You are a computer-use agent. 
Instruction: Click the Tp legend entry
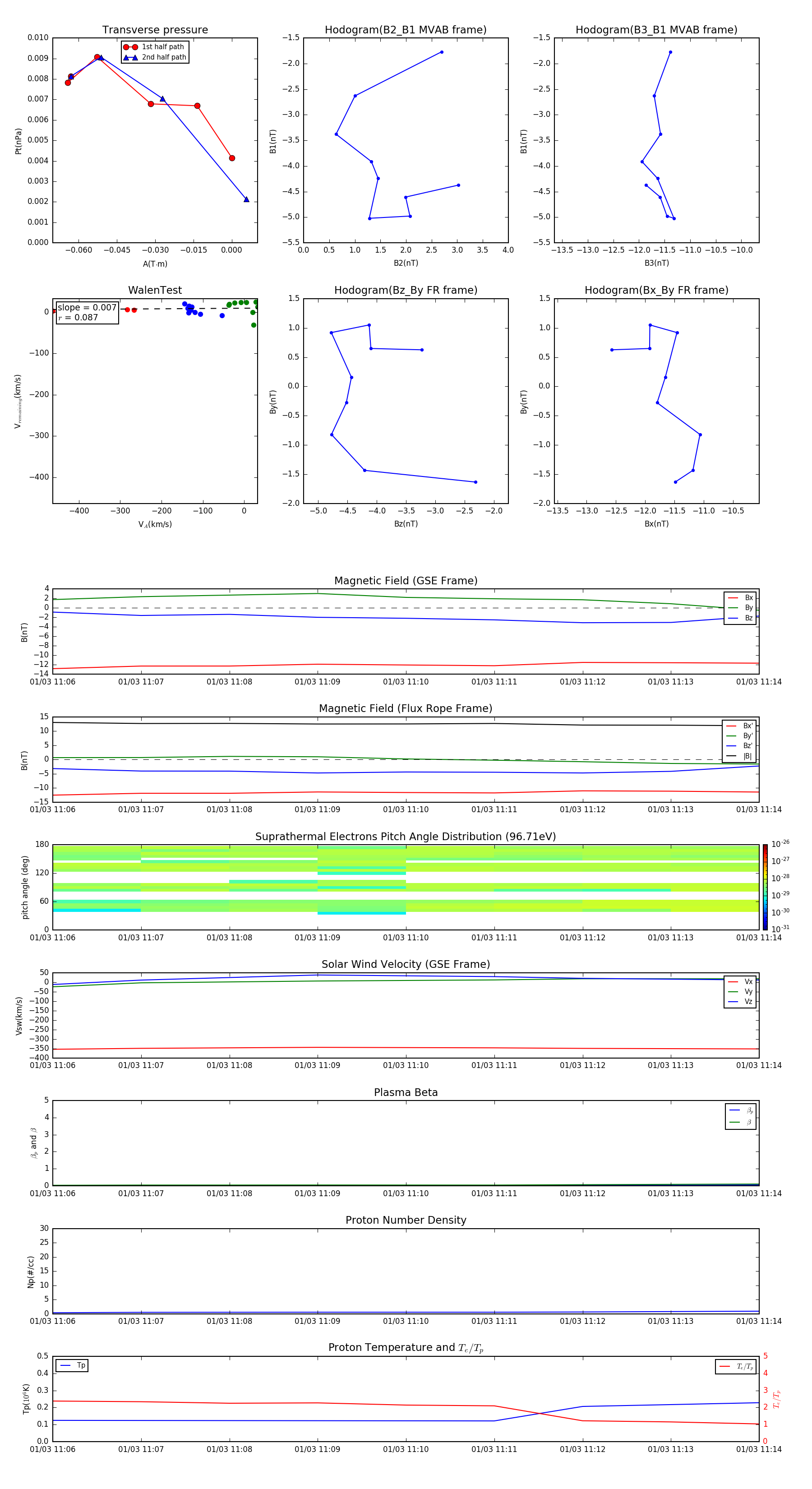72,1365
